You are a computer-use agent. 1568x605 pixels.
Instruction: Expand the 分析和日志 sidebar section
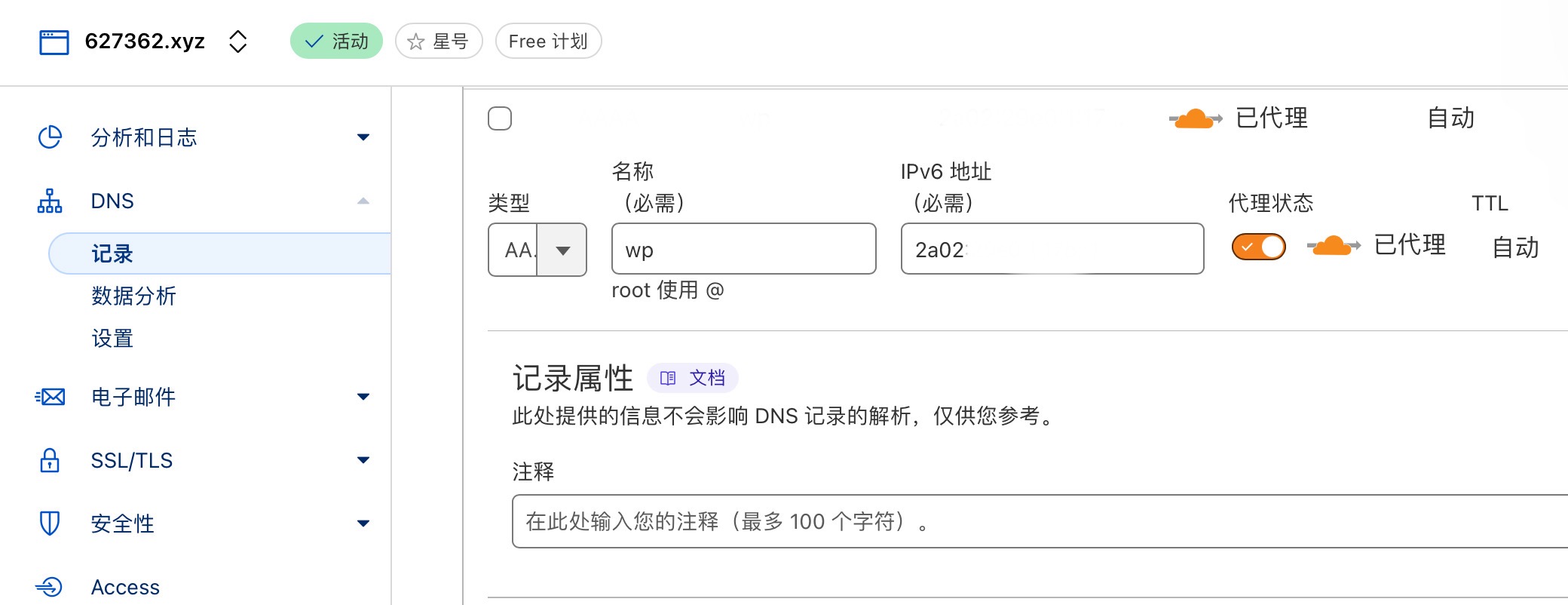click(363, 137)
